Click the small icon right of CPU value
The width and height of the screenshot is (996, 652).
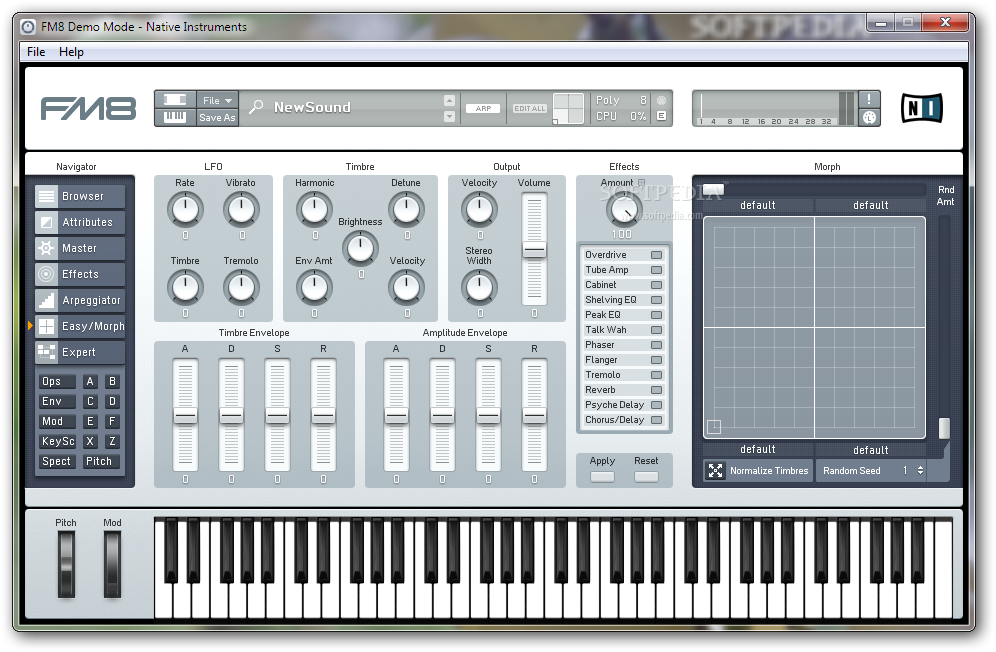point(661,116)
